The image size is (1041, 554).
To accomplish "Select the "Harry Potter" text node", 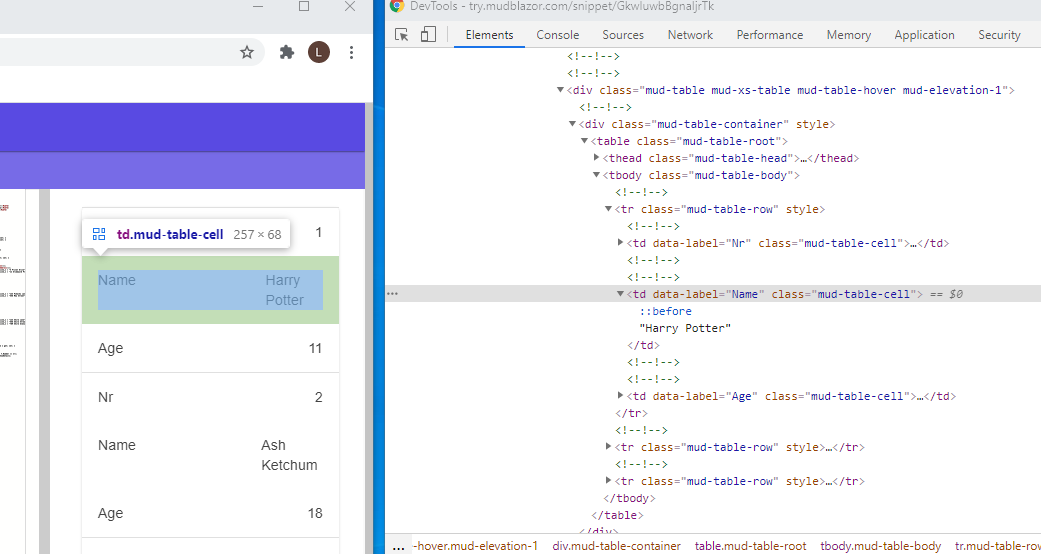I will click(684, 328).
